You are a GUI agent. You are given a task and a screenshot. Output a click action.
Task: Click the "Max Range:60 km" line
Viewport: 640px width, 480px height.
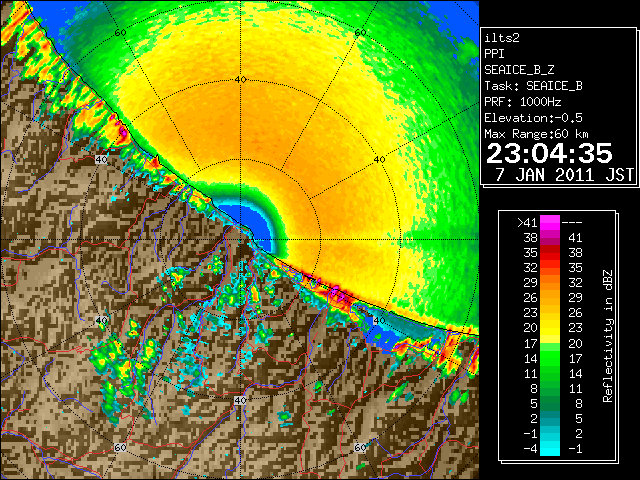[536, 134]
